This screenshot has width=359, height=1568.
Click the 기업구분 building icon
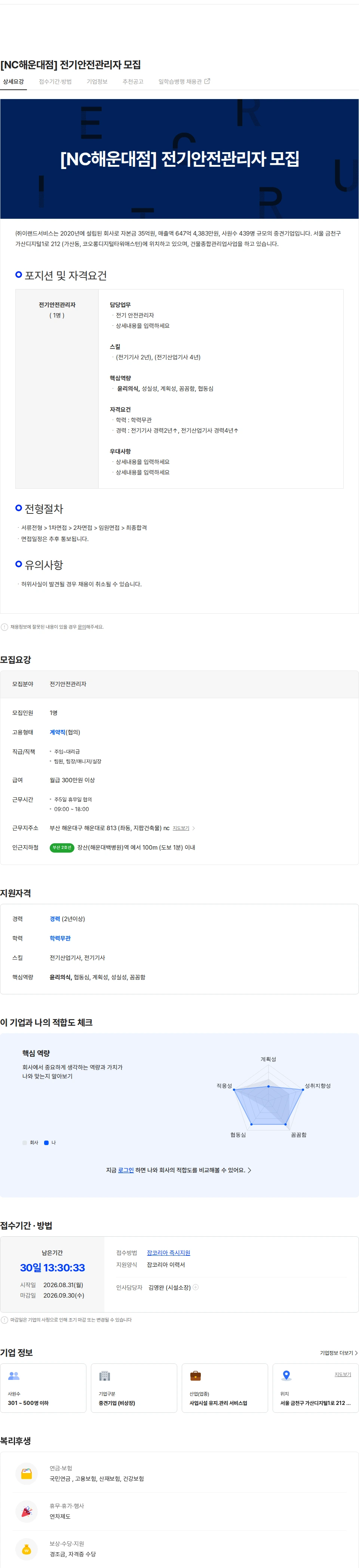105,1376
